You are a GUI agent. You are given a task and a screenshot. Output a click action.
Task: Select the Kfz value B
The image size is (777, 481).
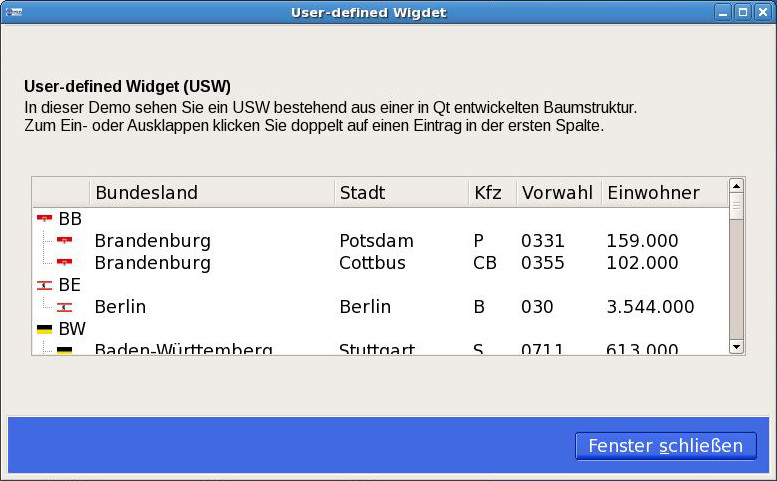tap(479, 307)
